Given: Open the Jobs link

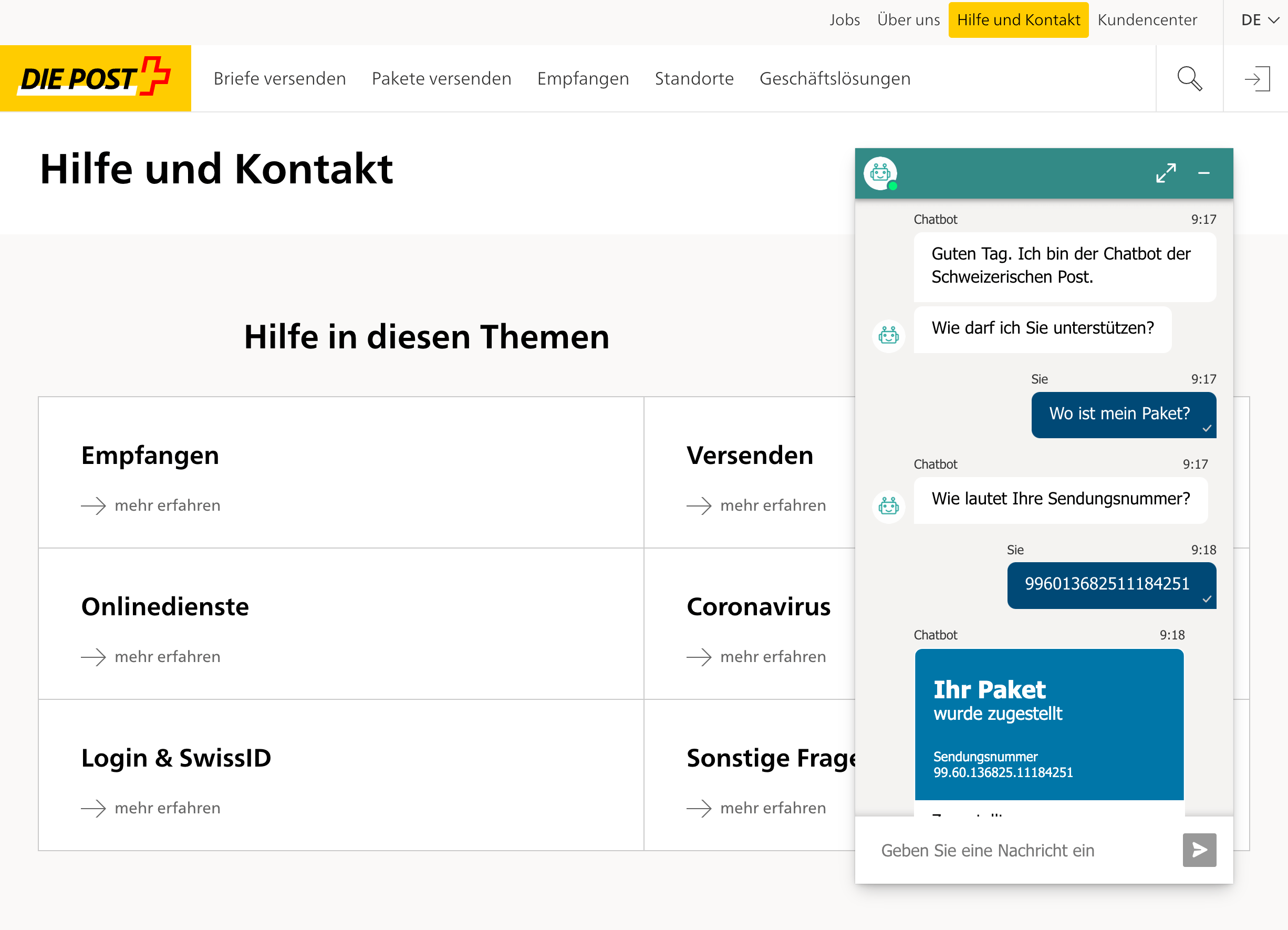Looking at the screenshot, I should point(845,20).
